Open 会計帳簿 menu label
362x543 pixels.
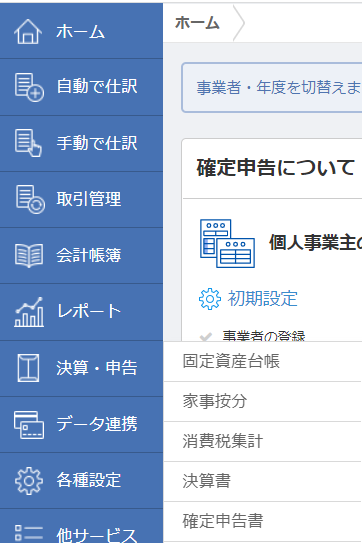[x=89, y=255]
